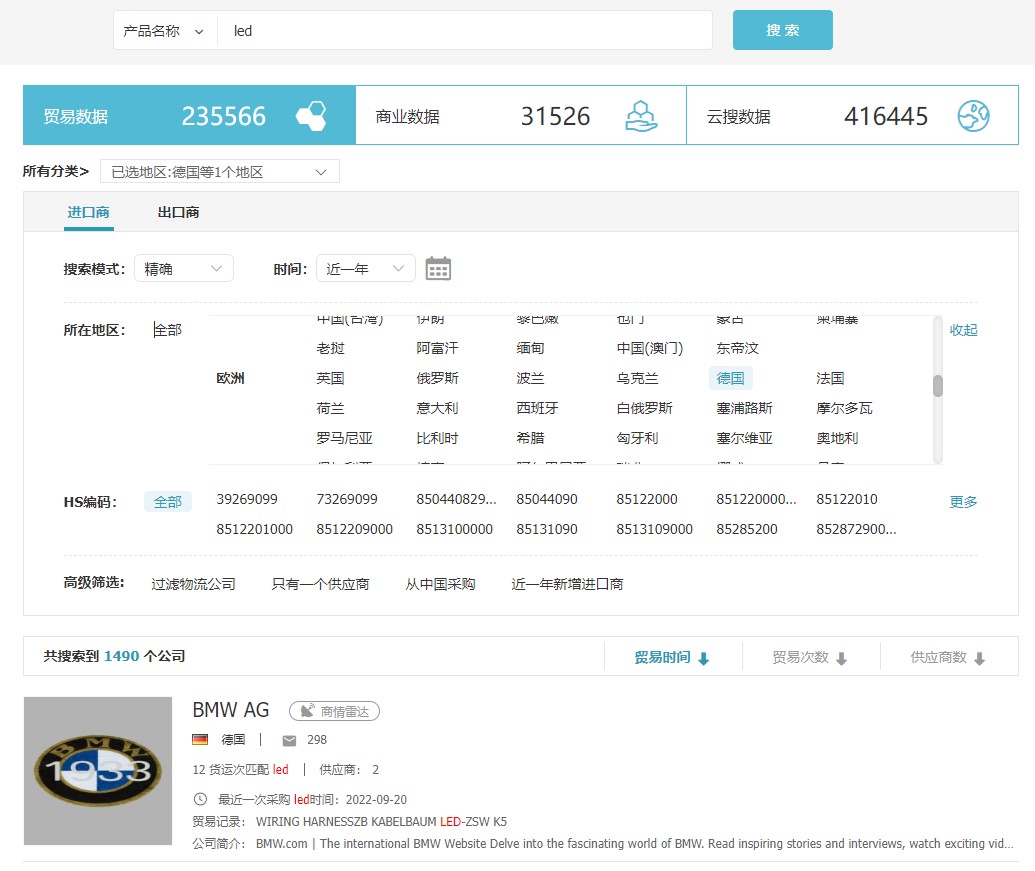Viewport: 1035px width, 871px height.
Task: Select the 俄罗斯 region
Action: 437,378
